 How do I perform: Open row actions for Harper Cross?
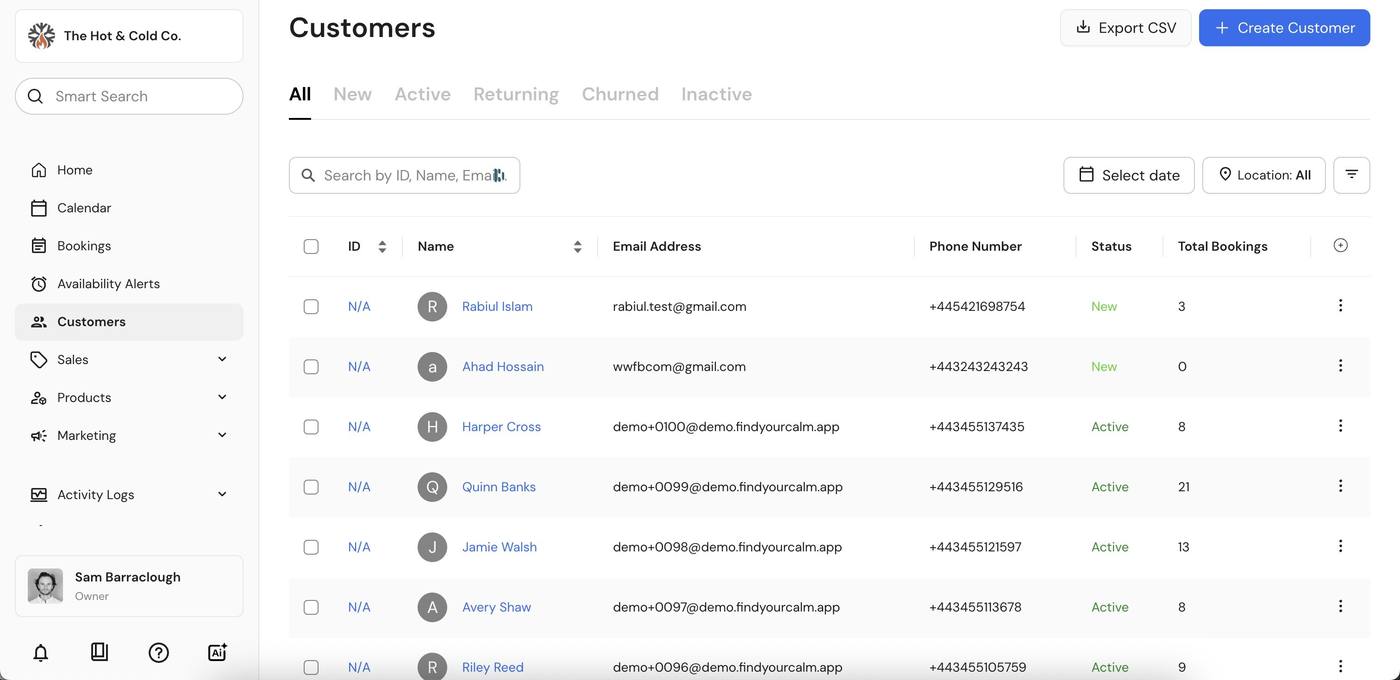point(1341,426)
